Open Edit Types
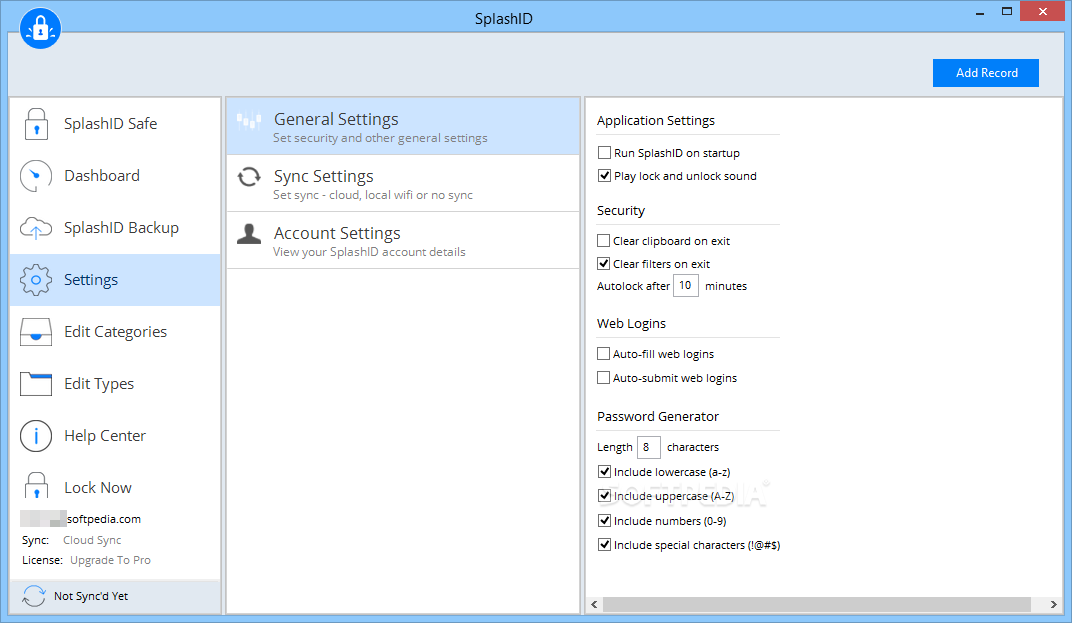 (115, 384)
